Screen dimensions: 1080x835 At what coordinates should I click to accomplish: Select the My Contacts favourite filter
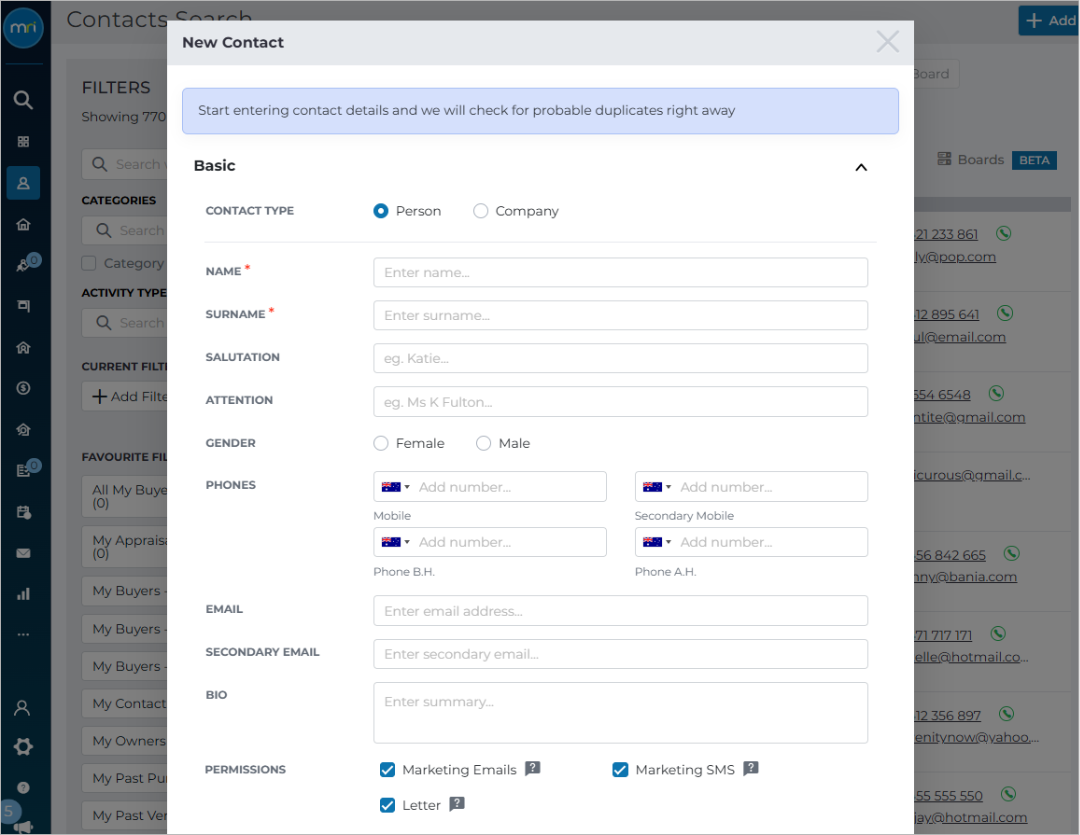pos(125,703)
